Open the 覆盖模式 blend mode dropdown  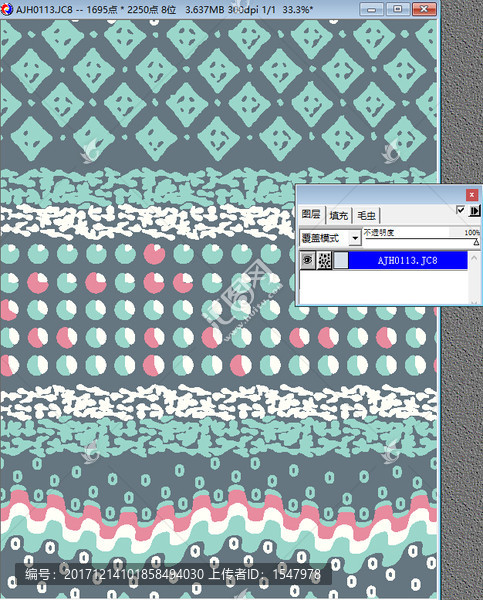[x=330, y=238]
